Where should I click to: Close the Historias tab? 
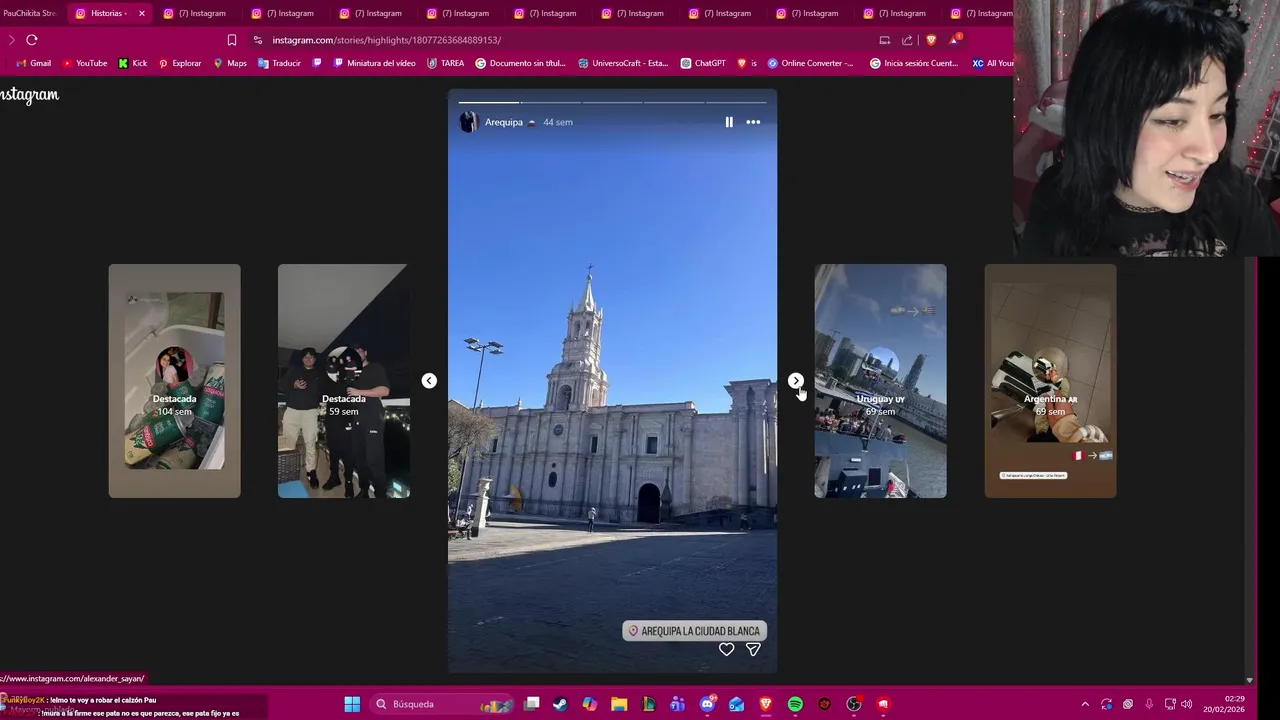click(x=141, y=13)
